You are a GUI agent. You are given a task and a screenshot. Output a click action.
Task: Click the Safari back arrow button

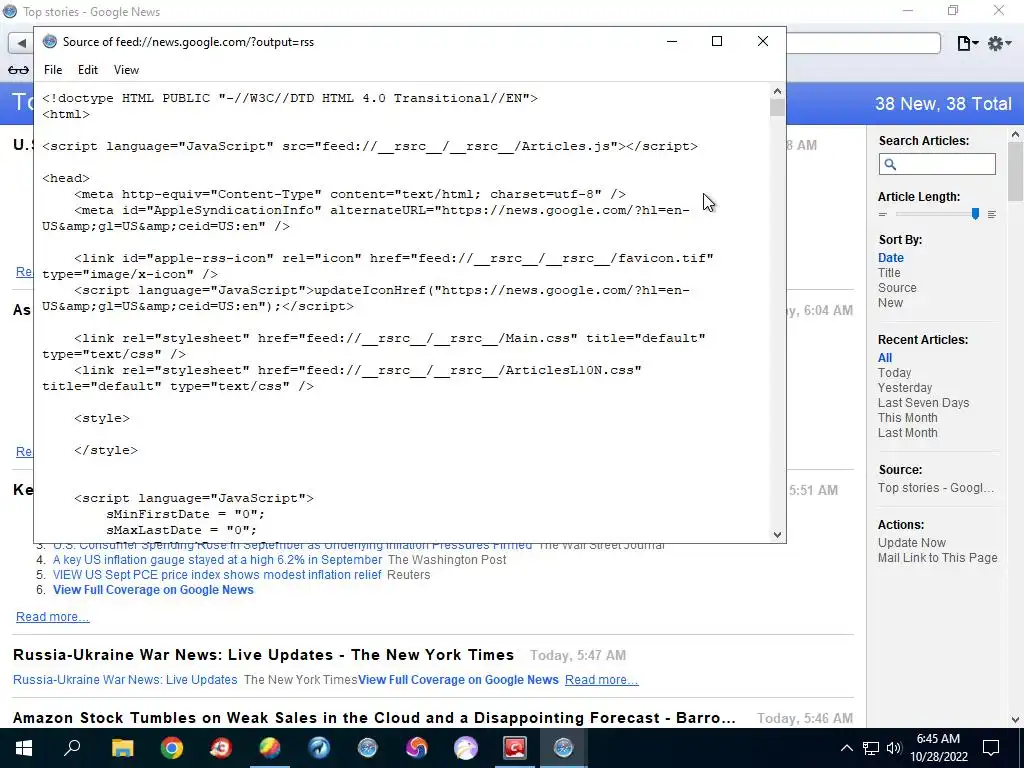coord(21,43)
